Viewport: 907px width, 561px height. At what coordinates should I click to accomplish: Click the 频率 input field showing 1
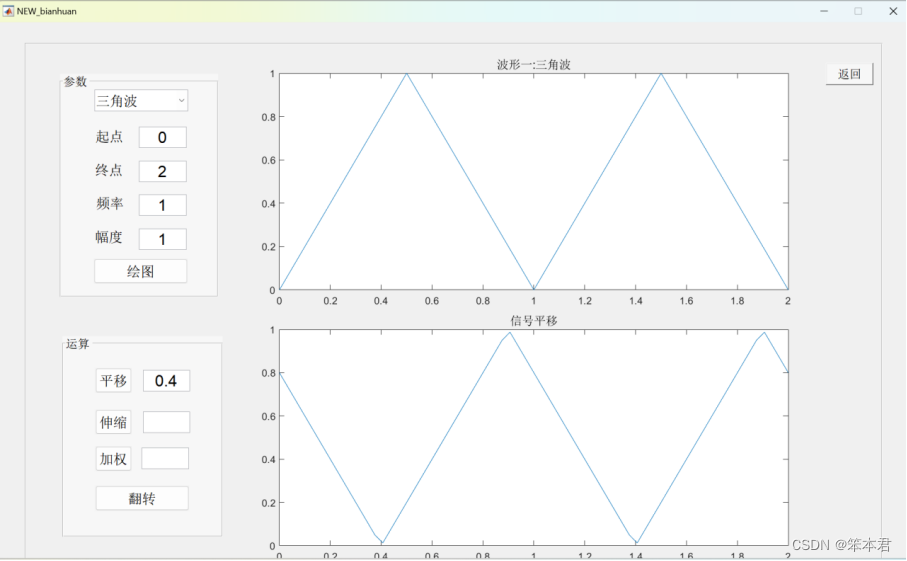coord(163,205)
